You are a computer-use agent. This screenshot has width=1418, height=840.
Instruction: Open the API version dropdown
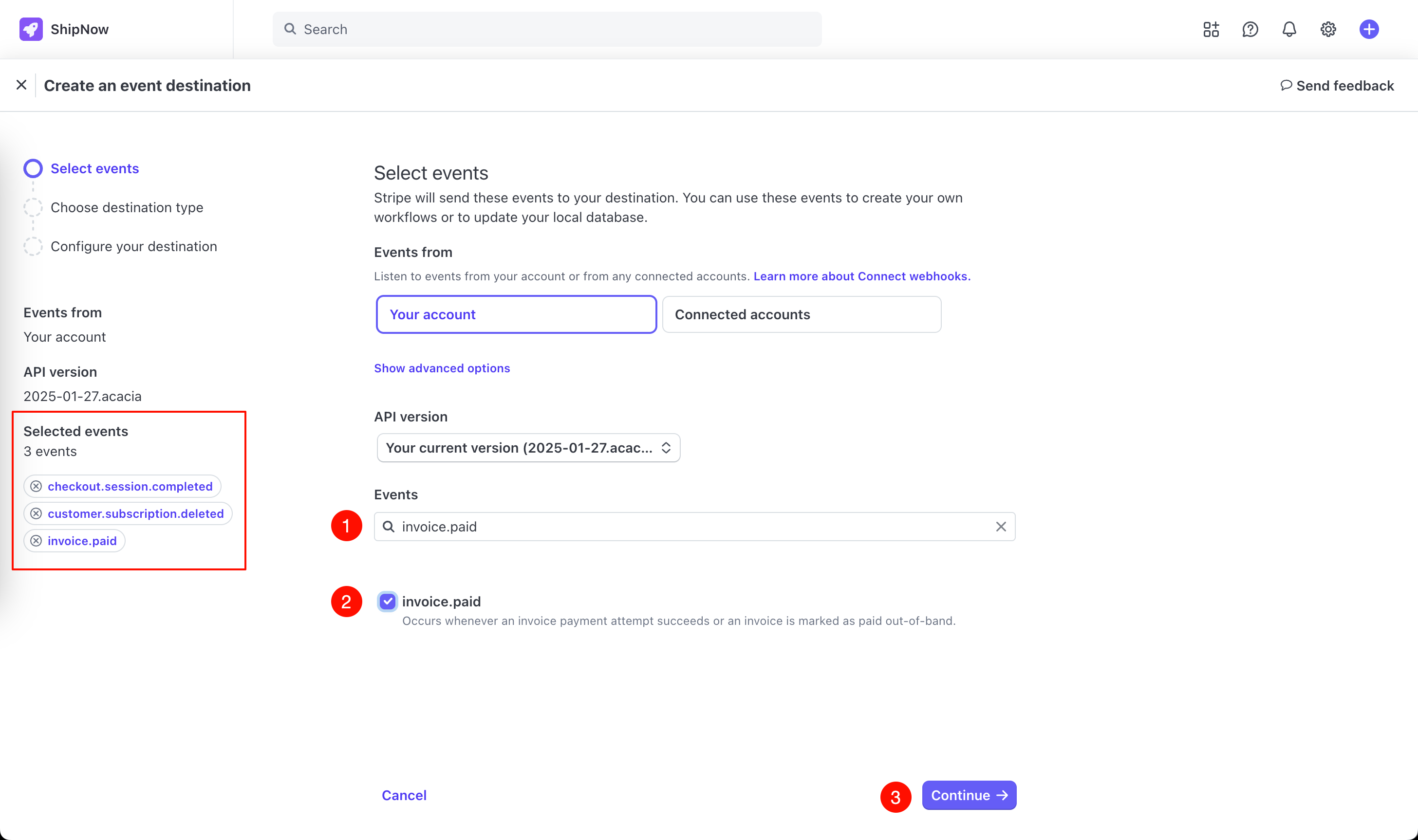point(528,448)
